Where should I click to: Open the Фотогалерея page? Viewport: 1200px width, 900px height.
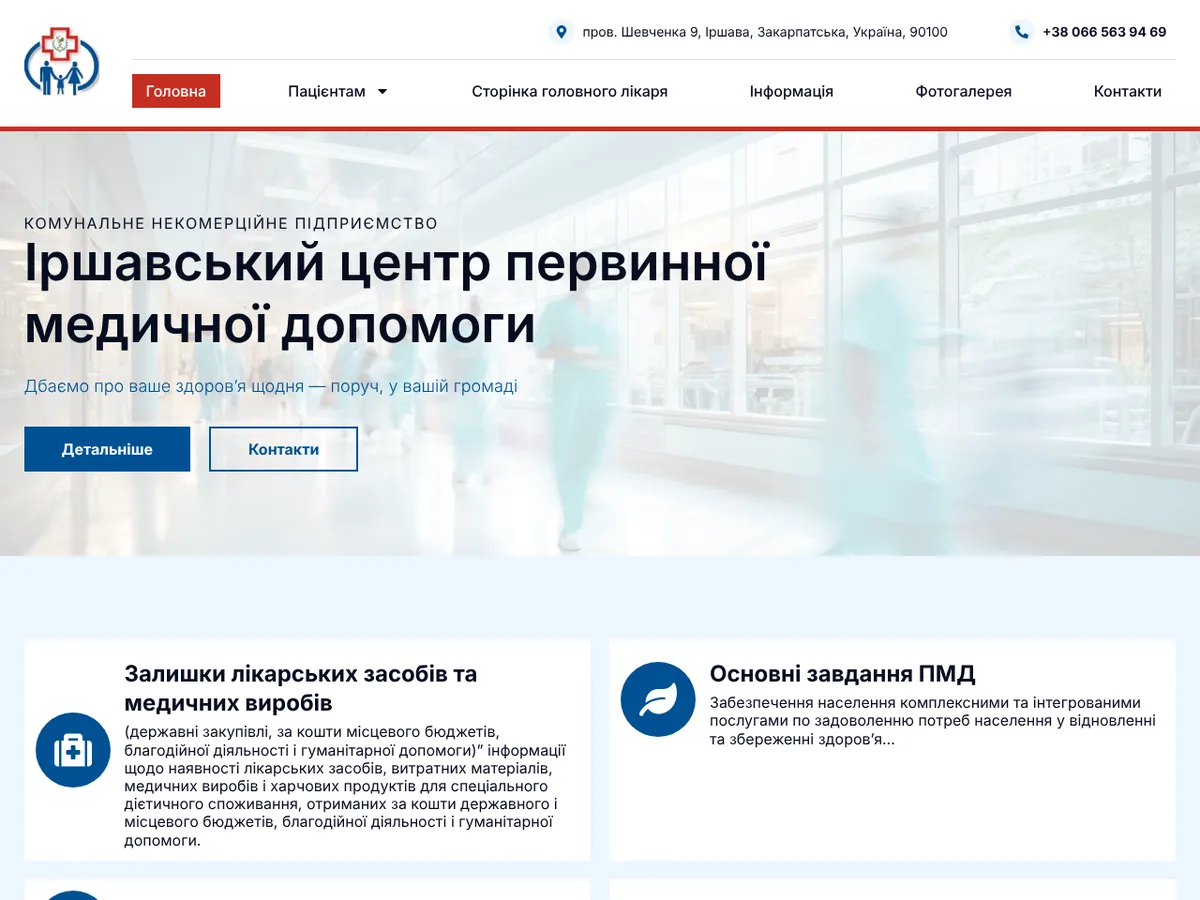click(963, 91)
